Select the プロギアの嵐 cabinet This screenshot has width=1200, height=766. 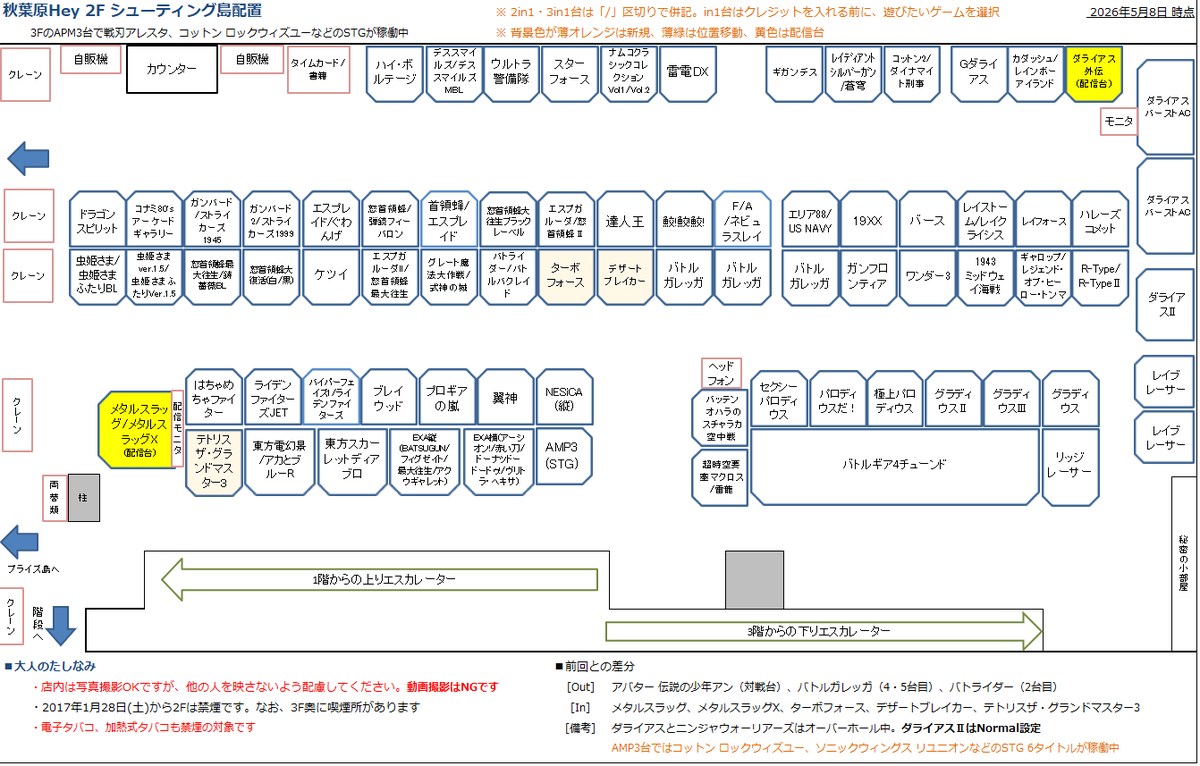point(447,398)
